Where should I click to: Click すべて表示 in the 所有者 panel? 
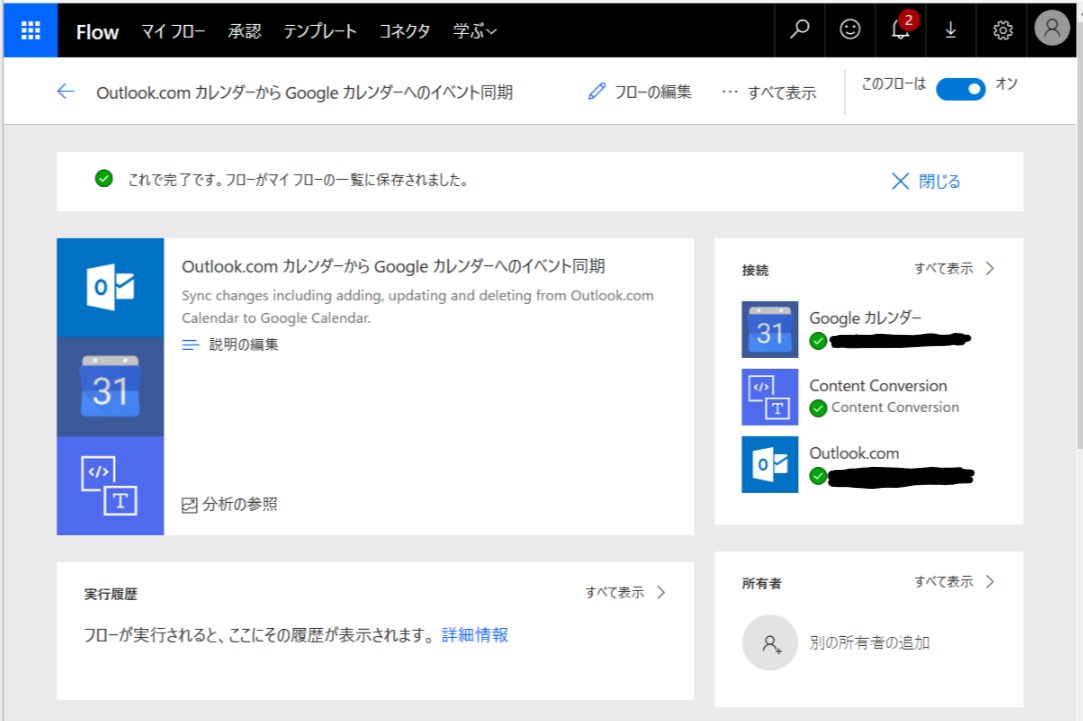943,581
